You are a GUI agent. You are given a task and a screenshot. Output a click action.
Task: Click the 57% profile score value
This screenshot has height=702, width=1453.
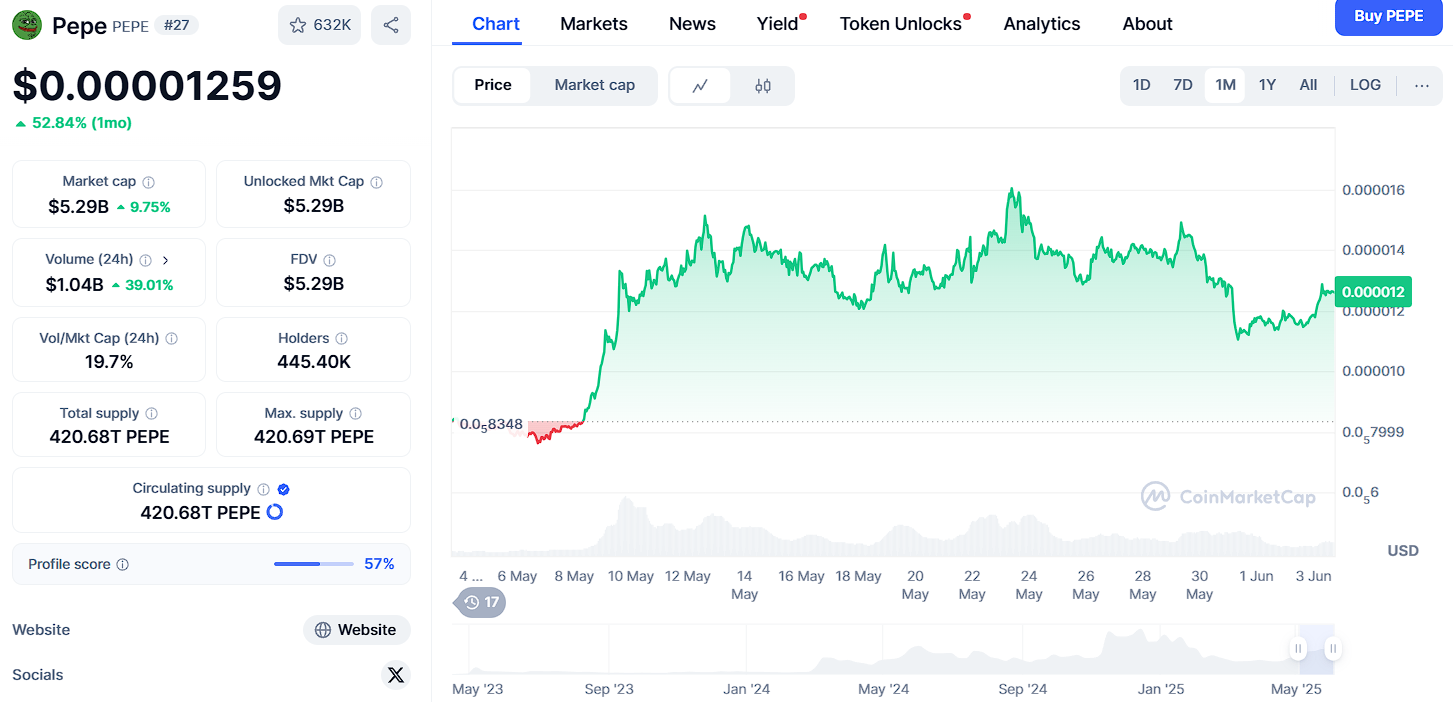tap(379, 564)
